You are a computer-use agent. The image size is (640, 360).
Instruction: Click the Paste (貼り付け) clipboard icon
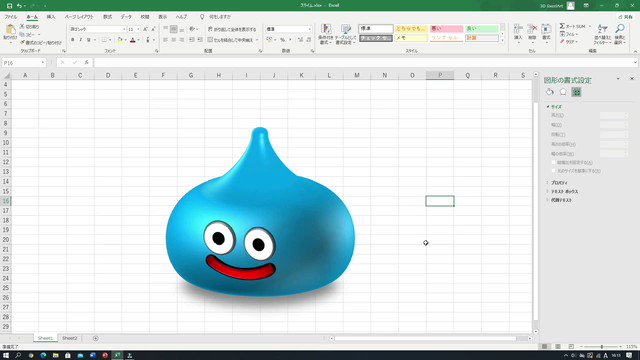[10, 29]
